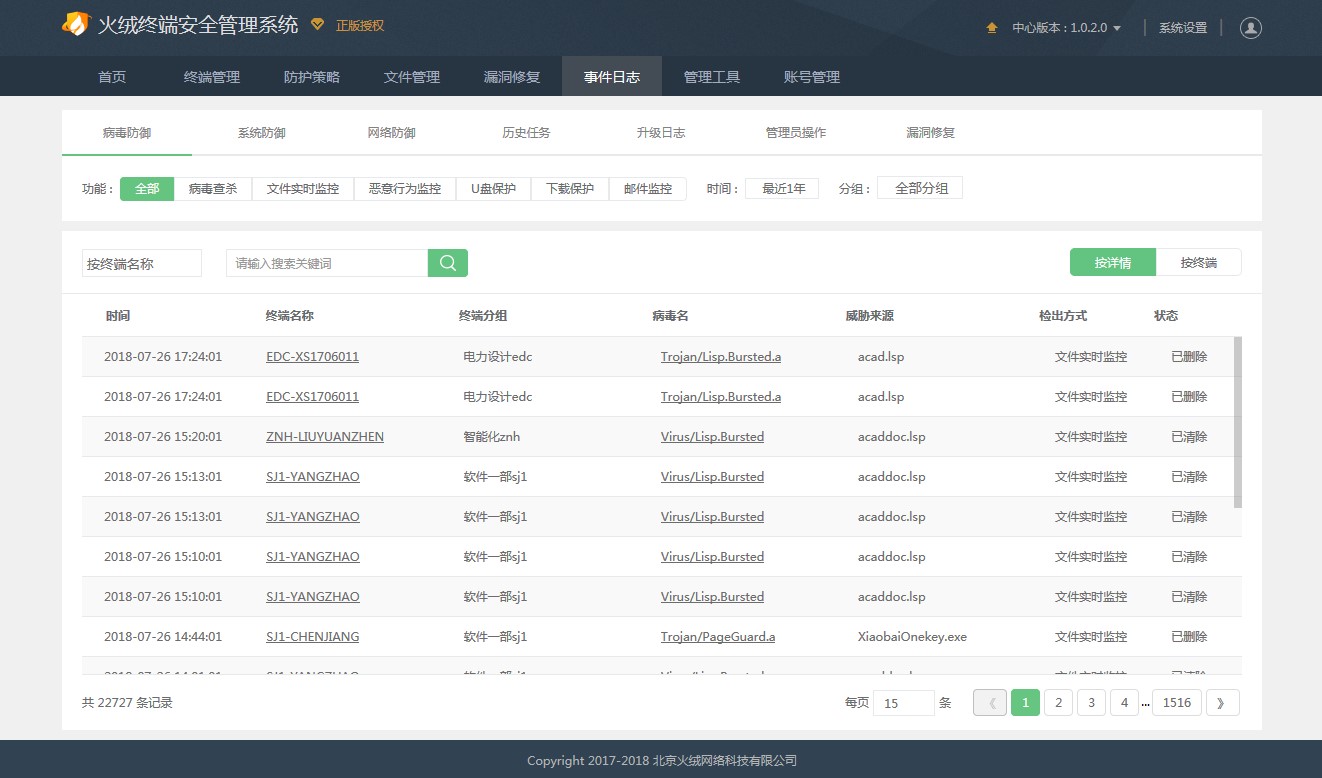Open terminal link EDC-XS1706011 in first row

click(312, 357)
